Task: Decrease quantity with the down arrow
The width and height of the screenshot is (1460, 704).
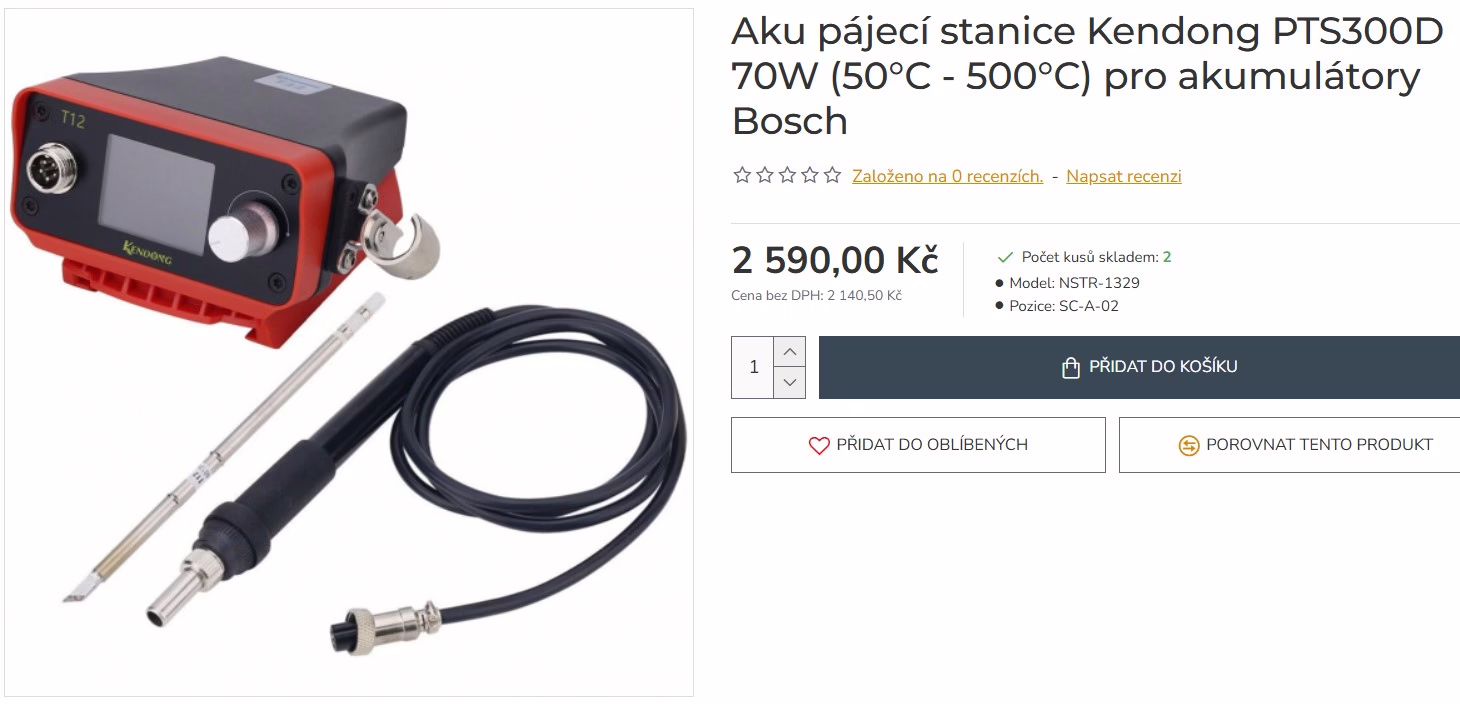Action: (789, 382)
